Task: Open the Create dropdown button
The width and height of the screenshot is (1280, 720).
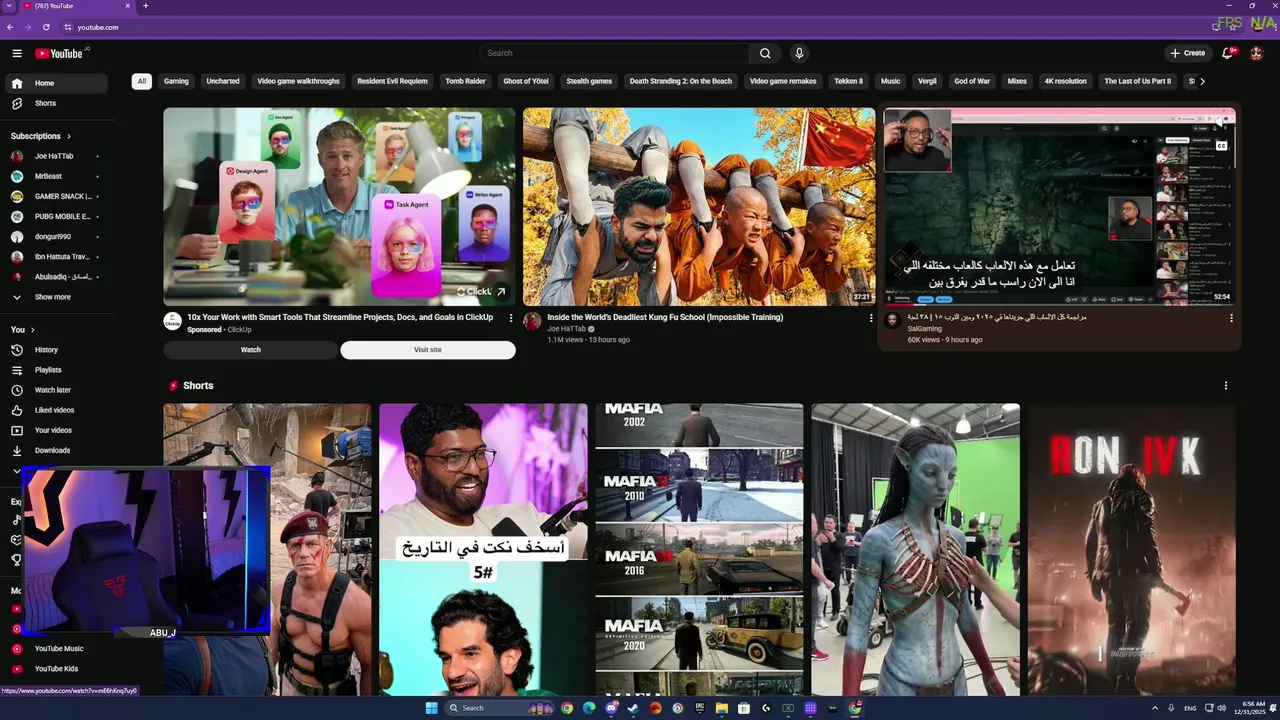Action: coord(1187,53)
